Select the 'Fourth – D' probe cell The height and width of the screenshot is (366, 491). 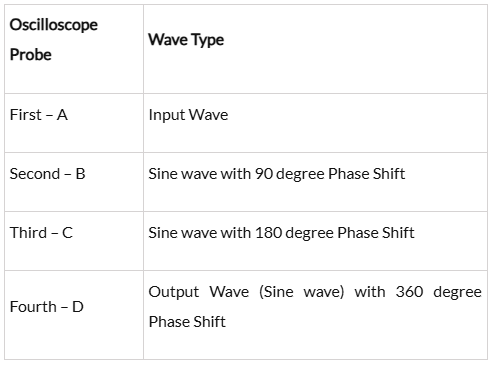point(74,315)
